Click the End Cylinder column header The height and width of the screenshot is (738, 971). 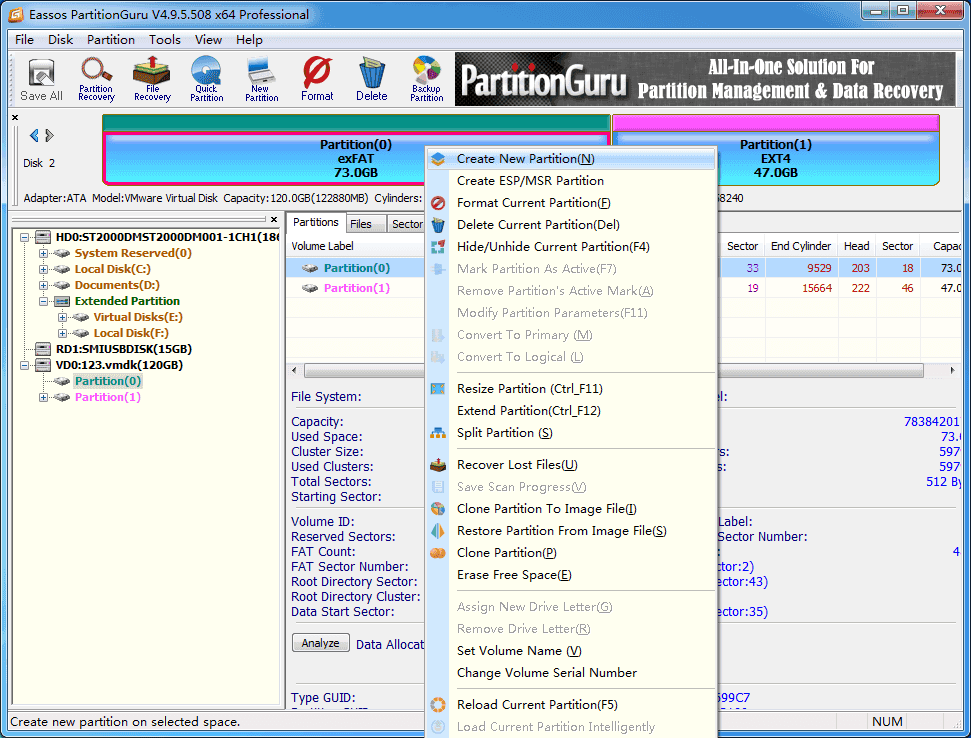pos(801,246)
